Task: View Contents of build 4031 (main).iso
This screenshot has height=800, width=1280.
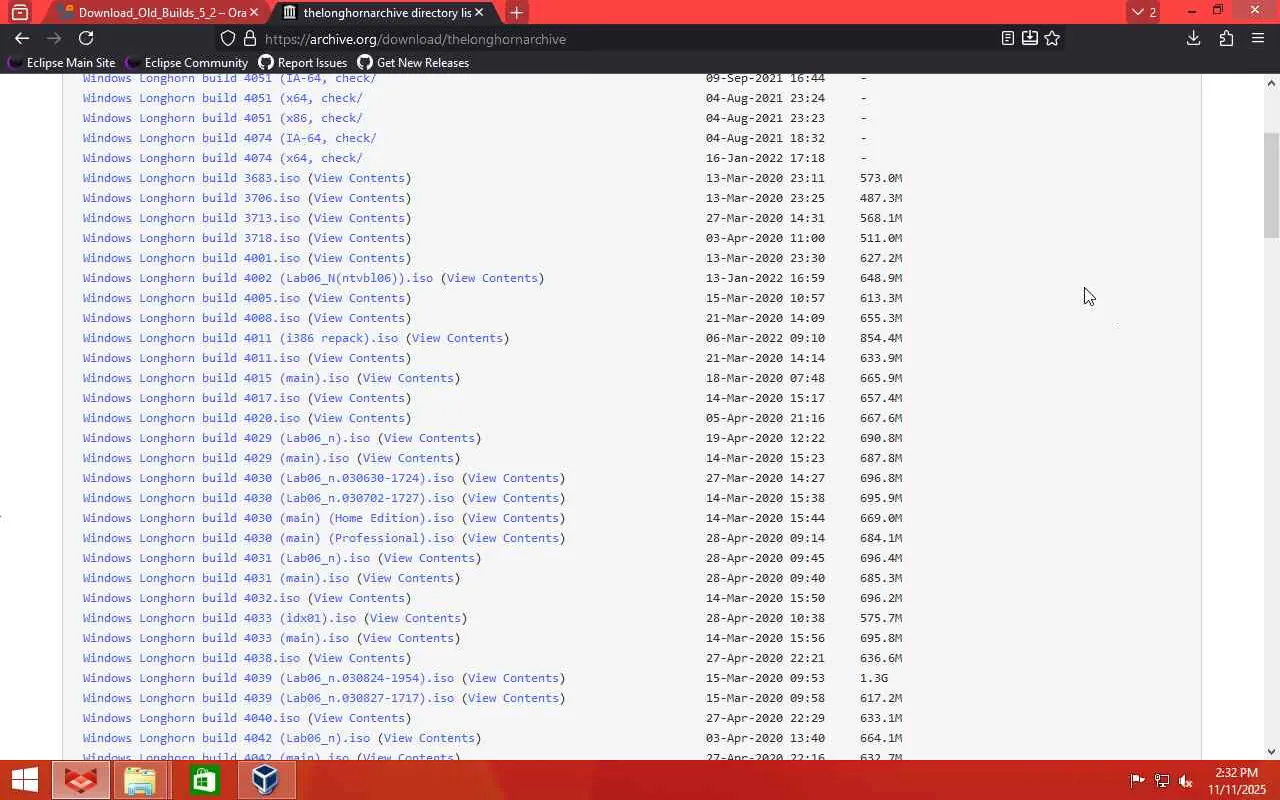Action: (x=408, y=578)
